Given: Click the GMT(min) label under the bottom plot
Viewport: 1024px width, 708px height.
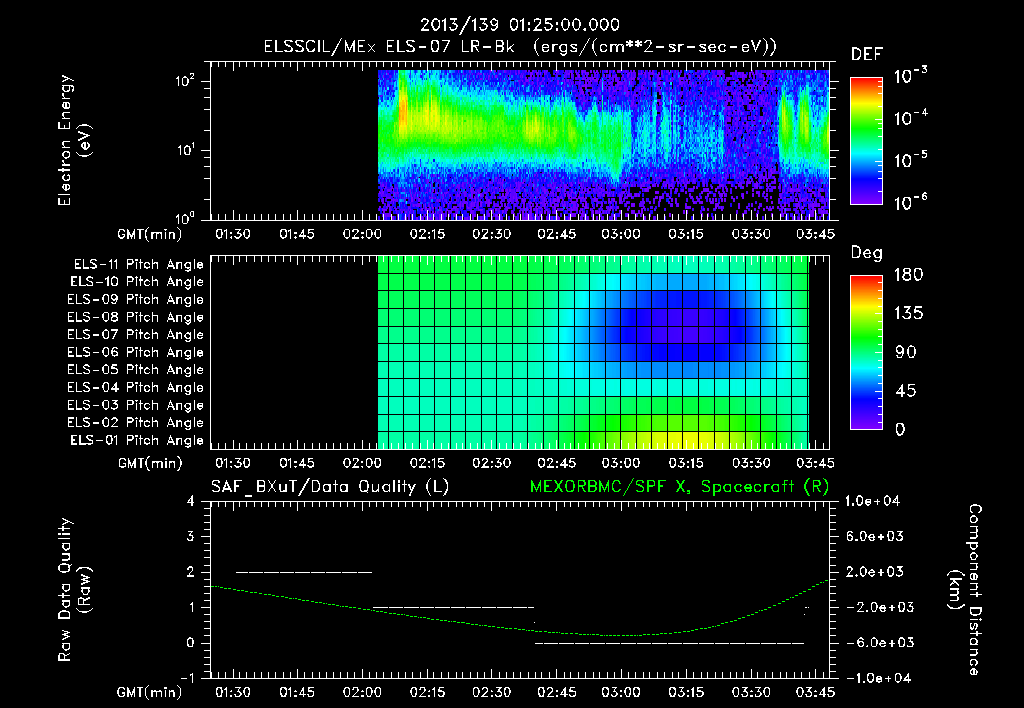Looking at the screenshot, I should (150, 692).
